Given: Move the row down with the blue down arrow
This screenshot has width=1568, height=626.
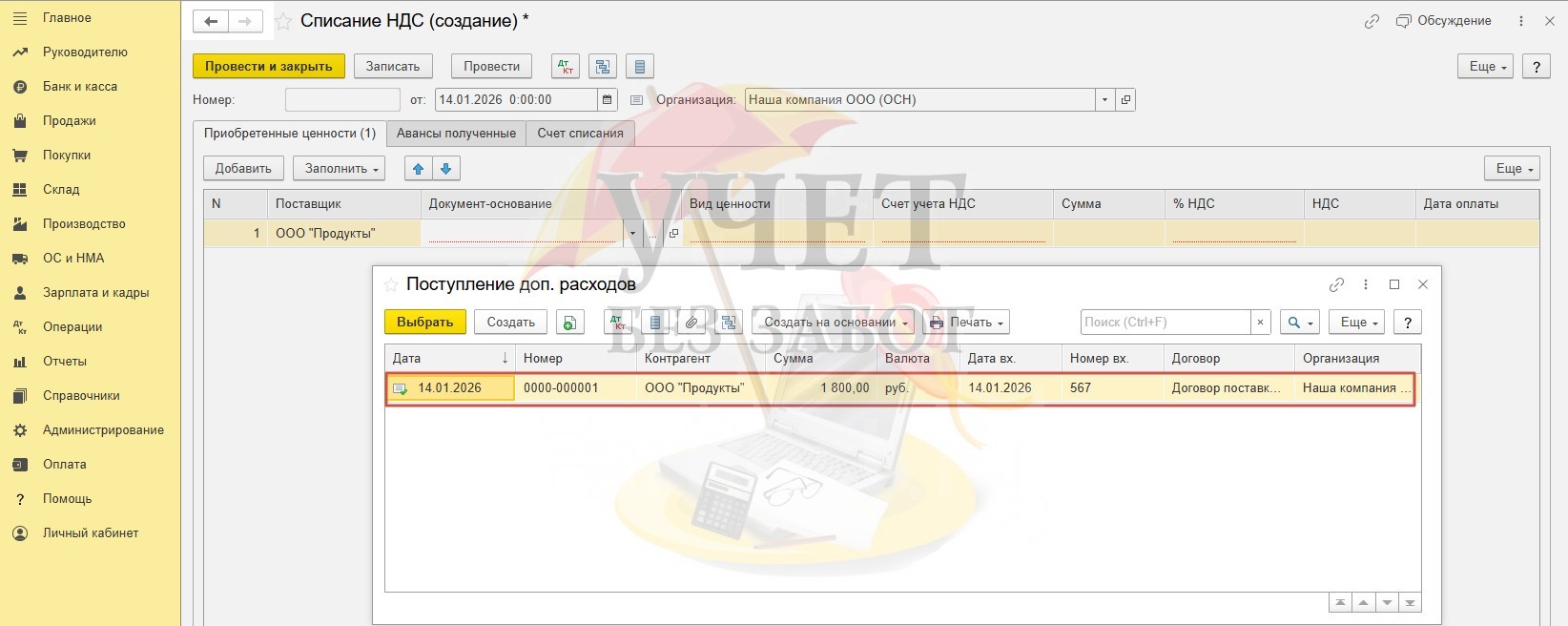Looking at the screenshot, I should pyautogui.click(x=445, y=169).
